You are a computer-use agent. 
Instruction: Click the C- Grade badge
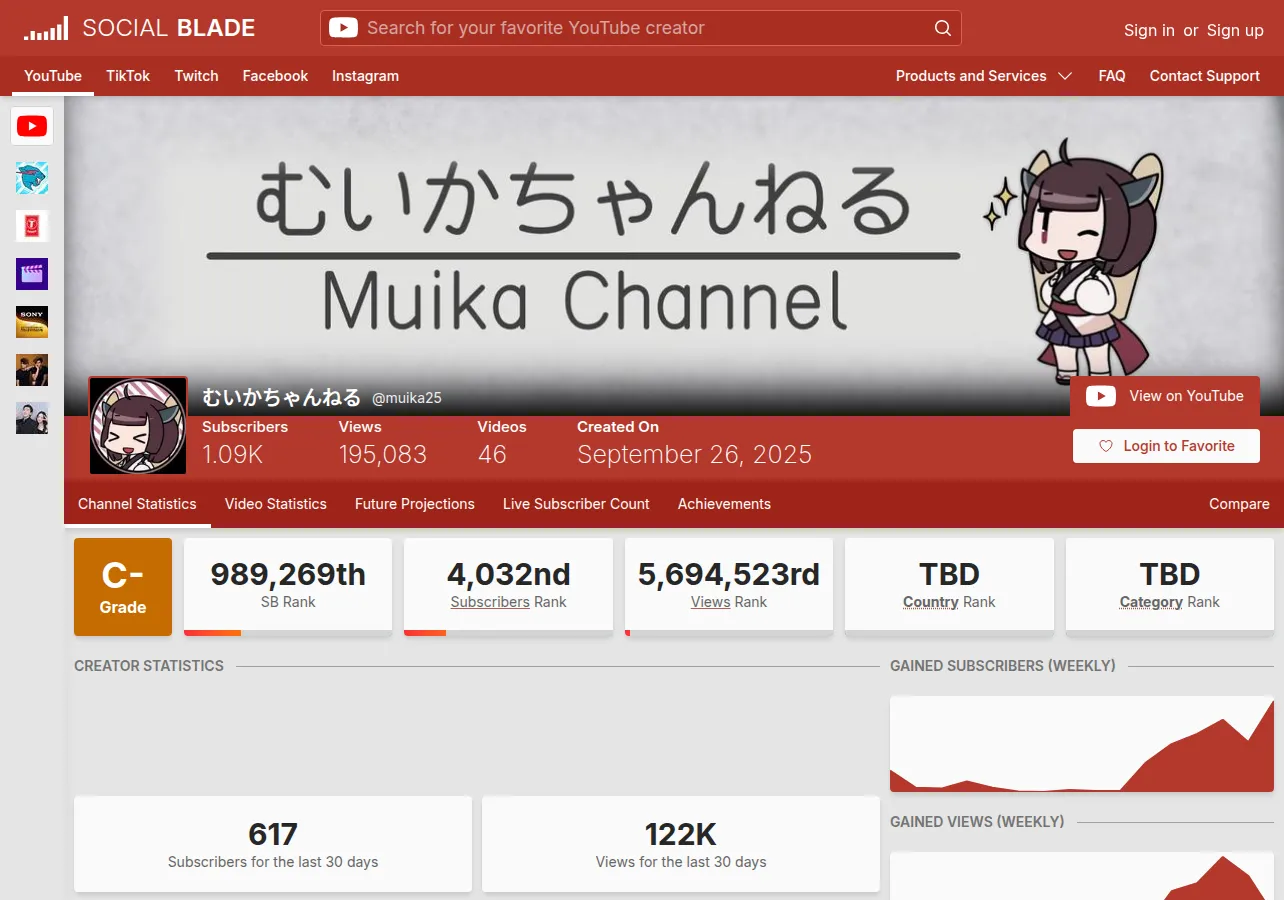pyautogui.click(x=123, y=587)
